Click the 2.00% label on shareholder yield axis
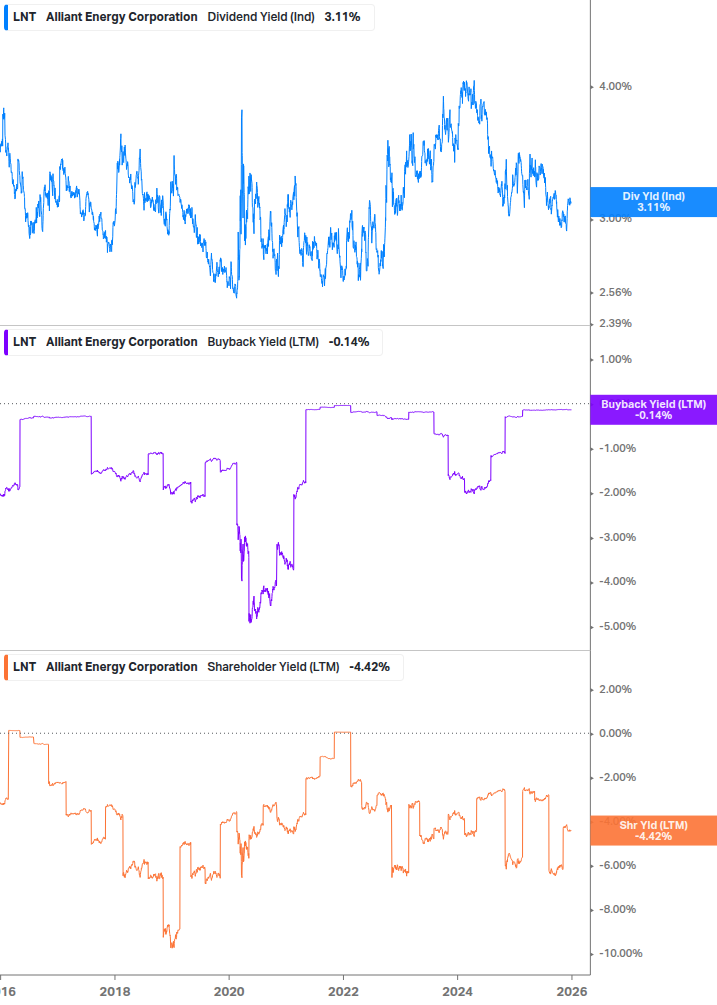 (615, 690)
